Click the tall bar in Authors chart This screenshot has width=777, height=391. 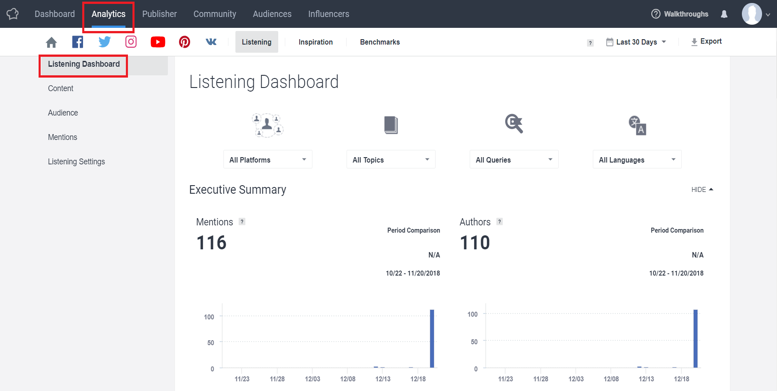pyautogui.click(x=696, y=339)
